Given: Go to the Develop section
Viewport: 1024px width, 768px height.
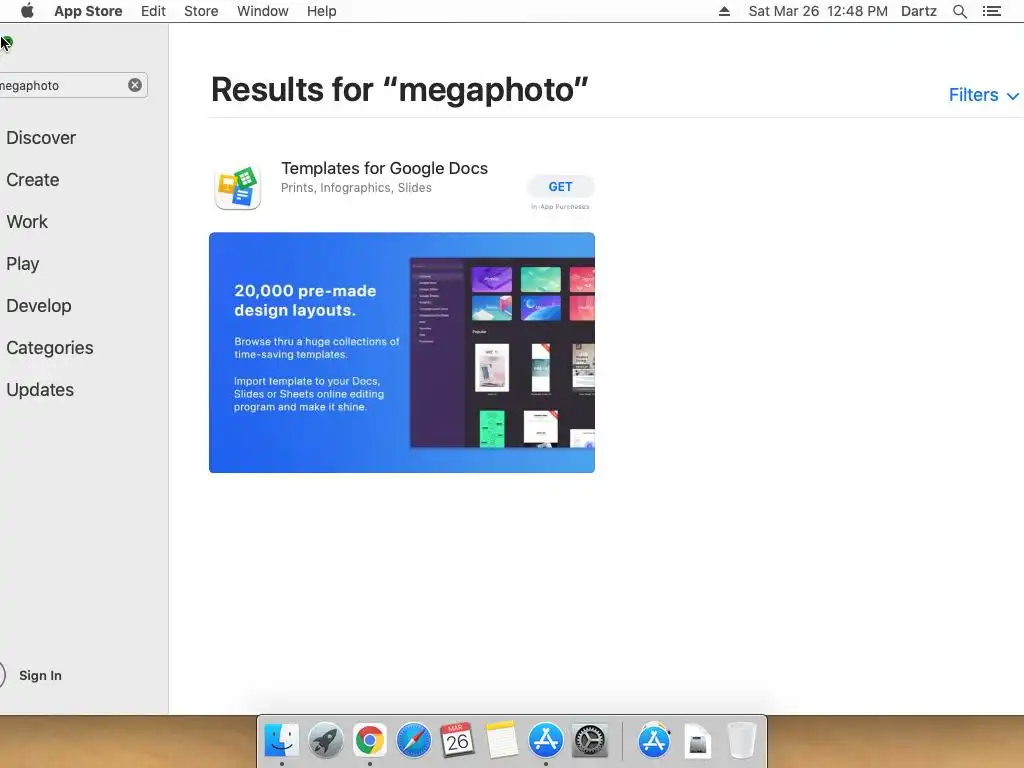Looking at the screenshot, I should [39, 306].
